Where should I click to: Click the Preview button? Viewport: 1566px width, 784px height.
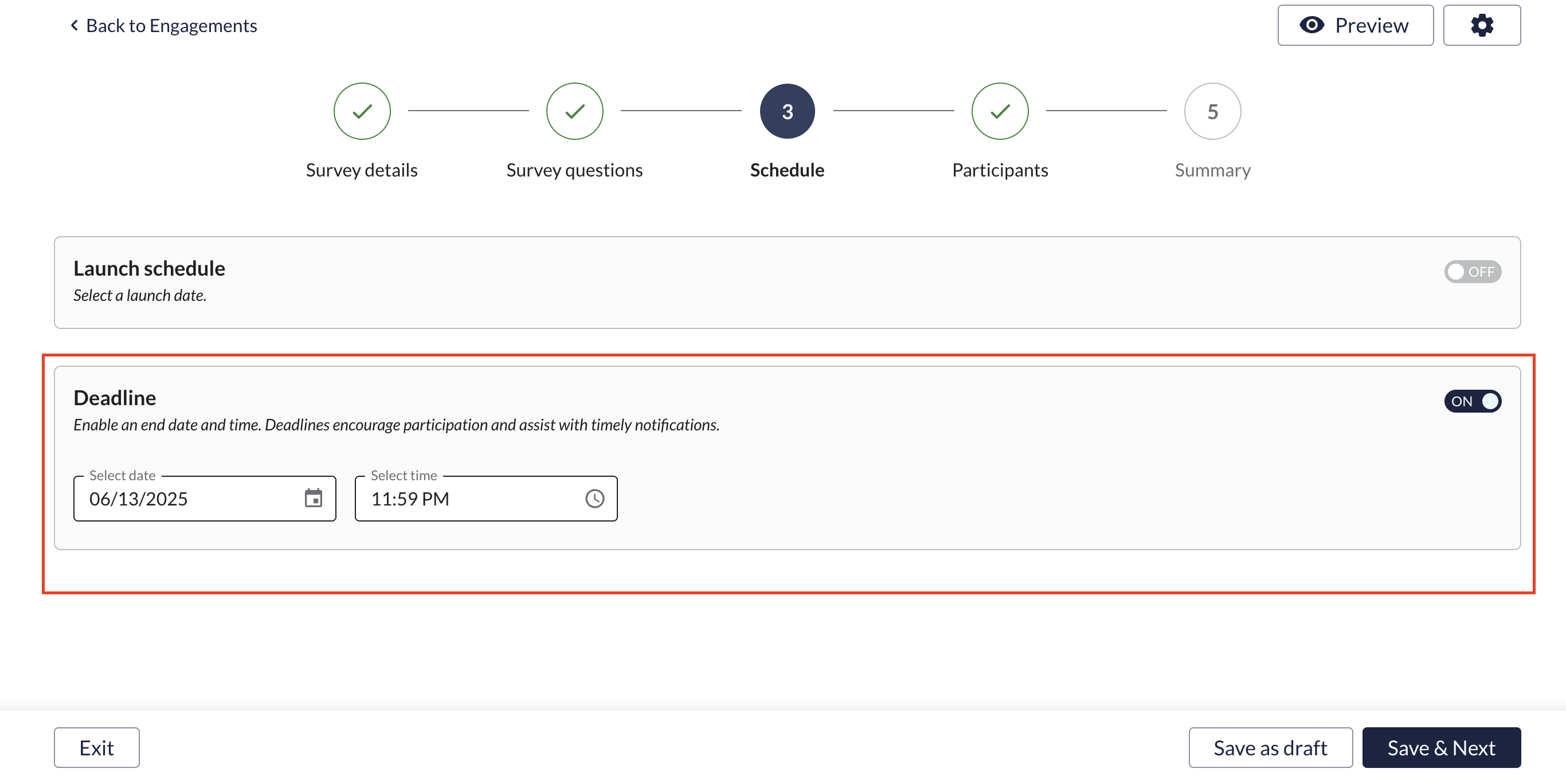(1355, 26)
